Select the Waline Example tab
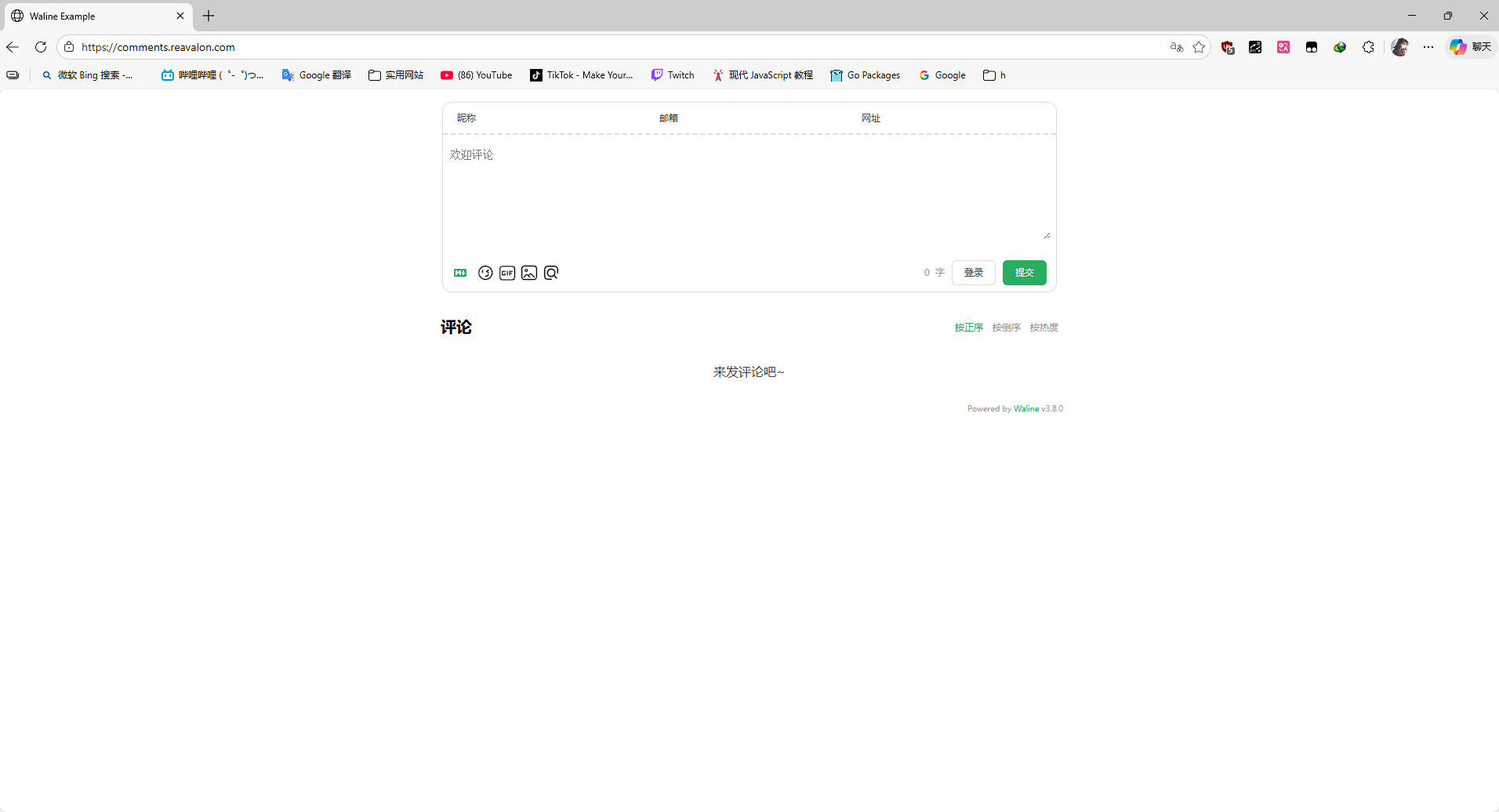 point(94,16)
